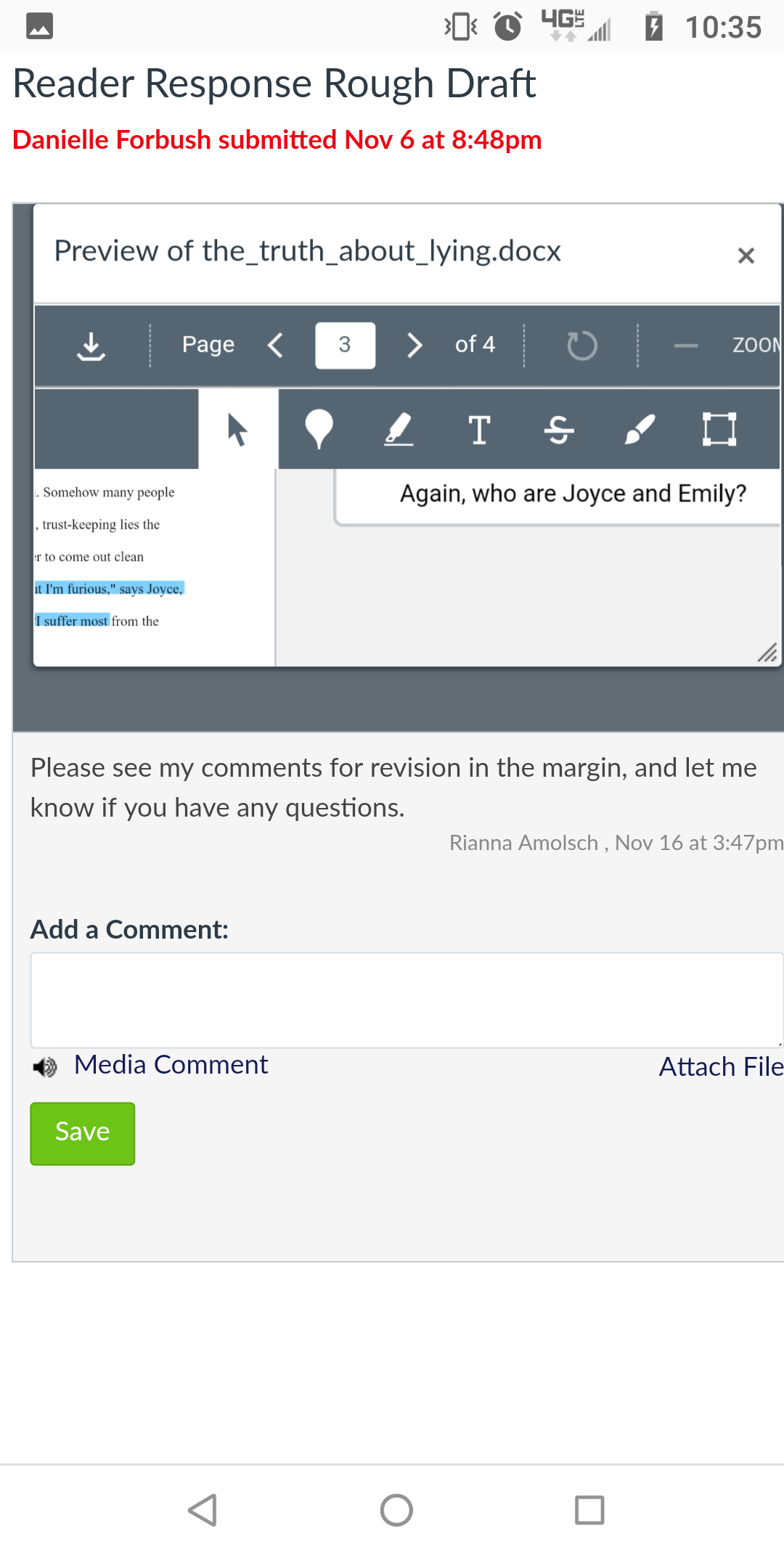Select the area annotation rectangle tool
Viewport: 784px width, 1568px height.
[719, 429]
